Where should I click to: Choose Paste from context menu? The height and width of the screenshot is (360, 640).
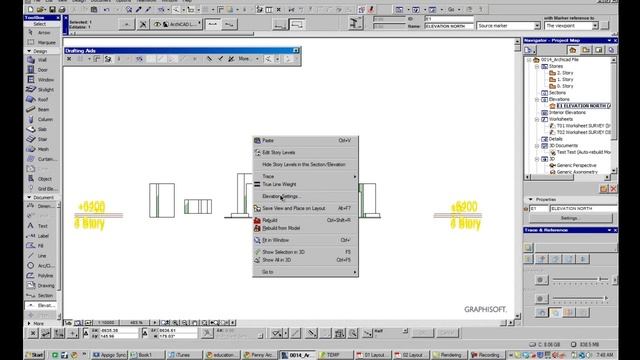point(305,140)
